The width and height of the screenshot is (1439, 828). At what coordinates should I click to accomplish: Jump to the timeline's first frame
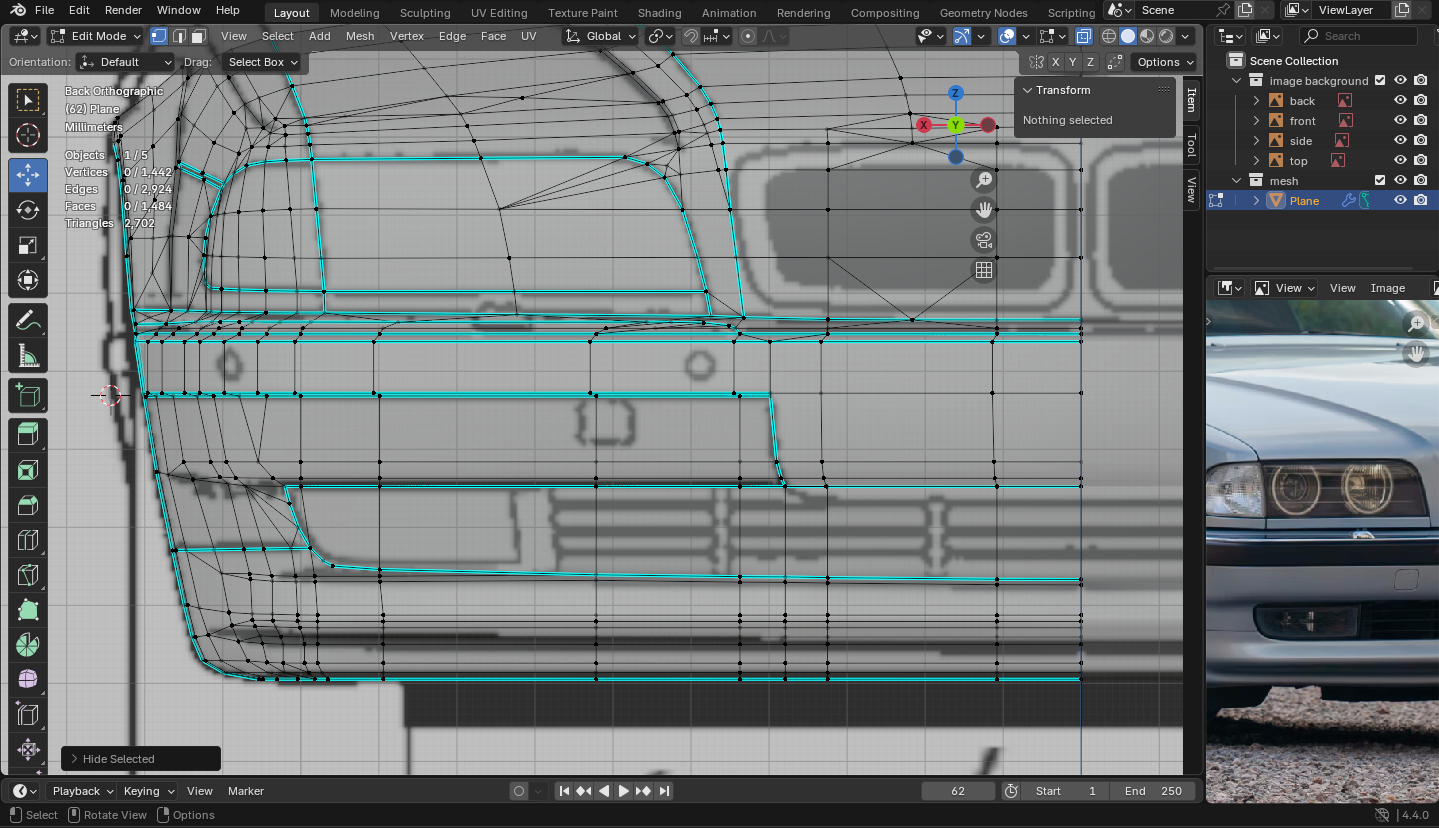(x=564, y=791)
